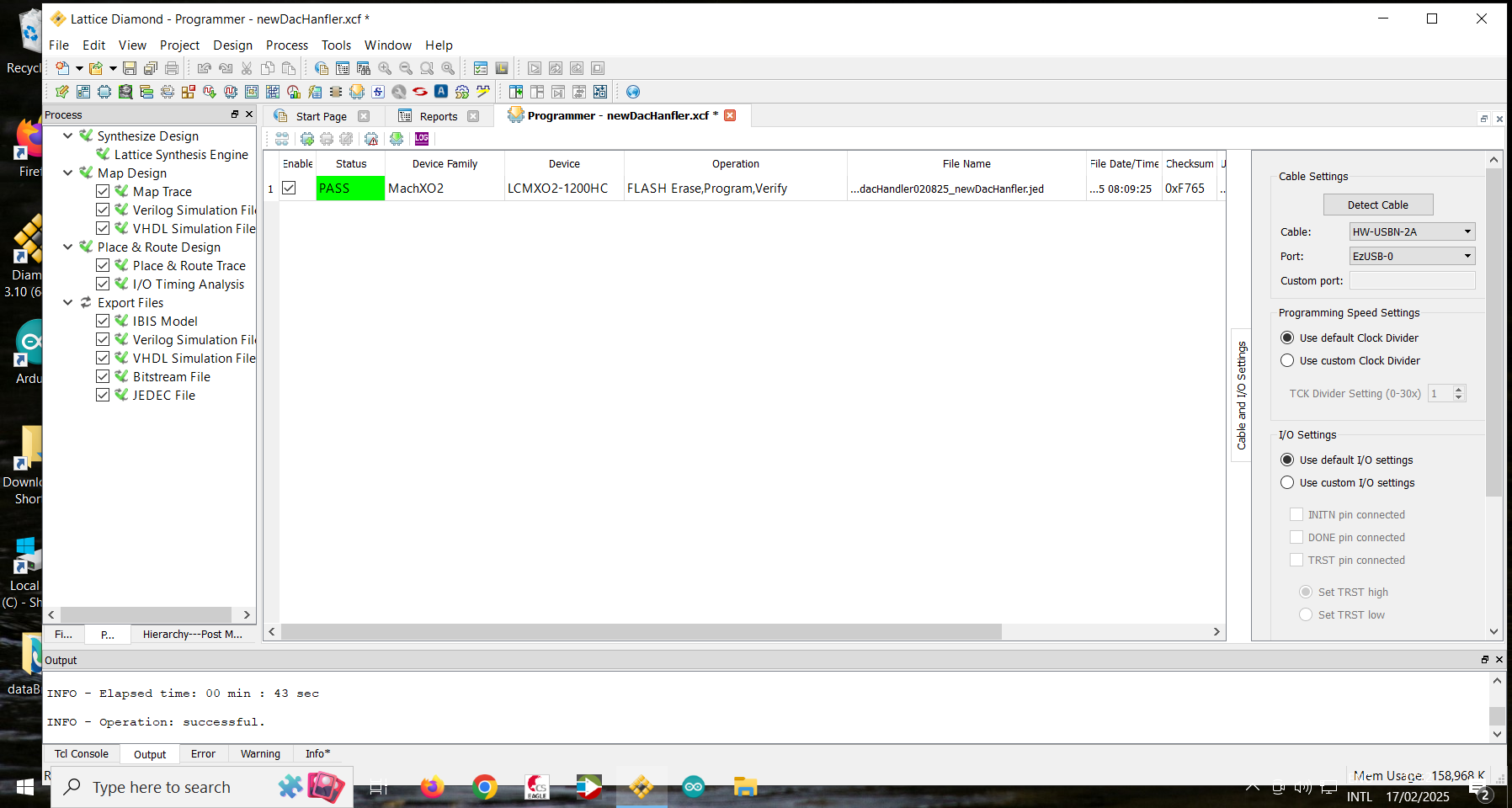Toggle the Map Trace checkbox

click(x=103, y=191)
